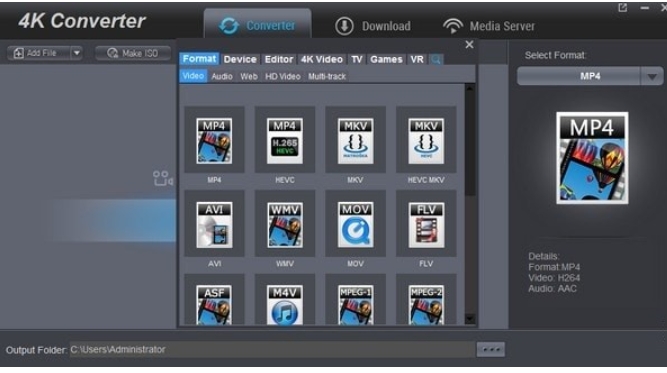Click the Make ISO button
This screenshot has width=667, height=373.
pyautogui.click(x=133, y=53)
